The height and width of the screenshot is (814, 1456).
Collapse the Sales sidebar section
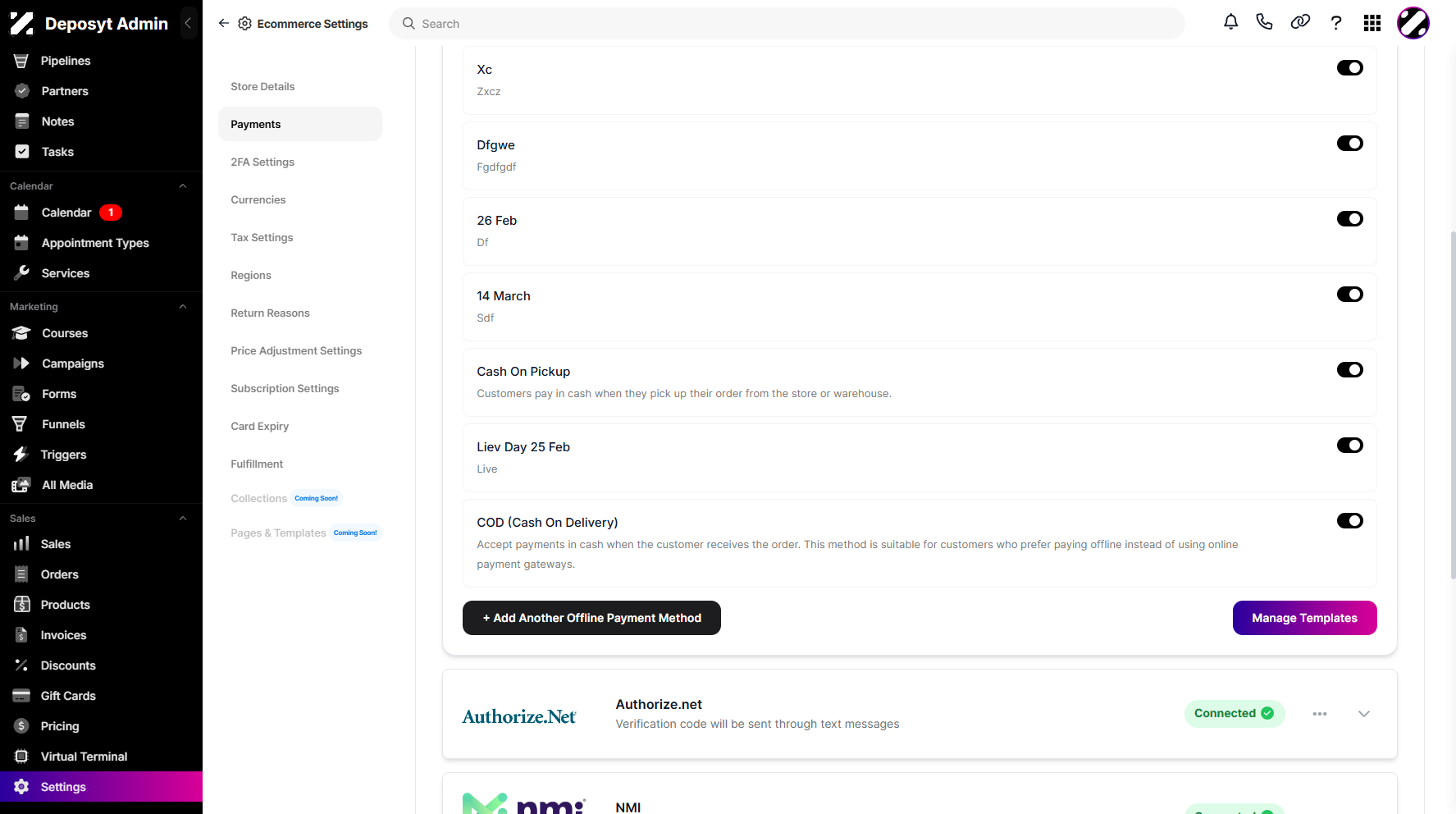[183, 519]
